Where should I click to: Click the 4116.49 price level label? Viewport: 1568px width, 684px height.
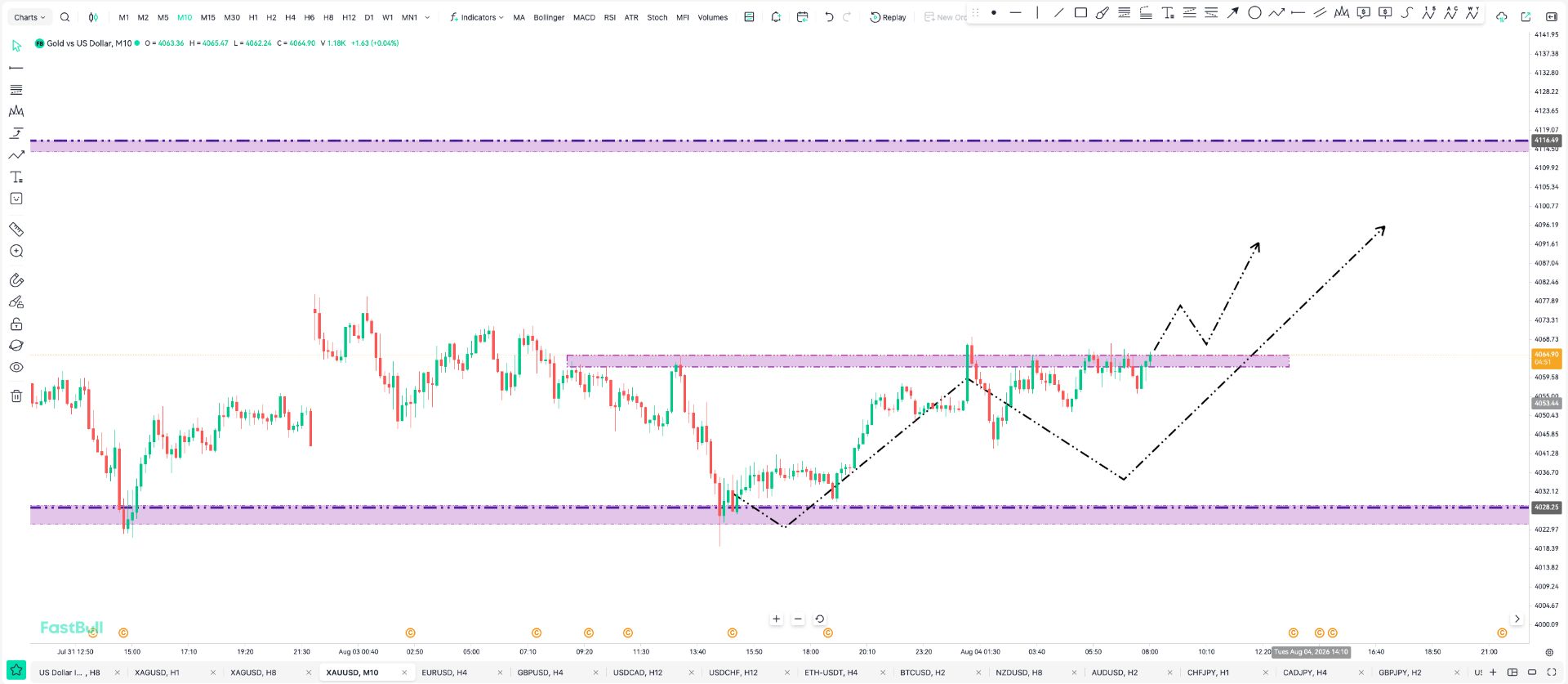click(1546, 141)
